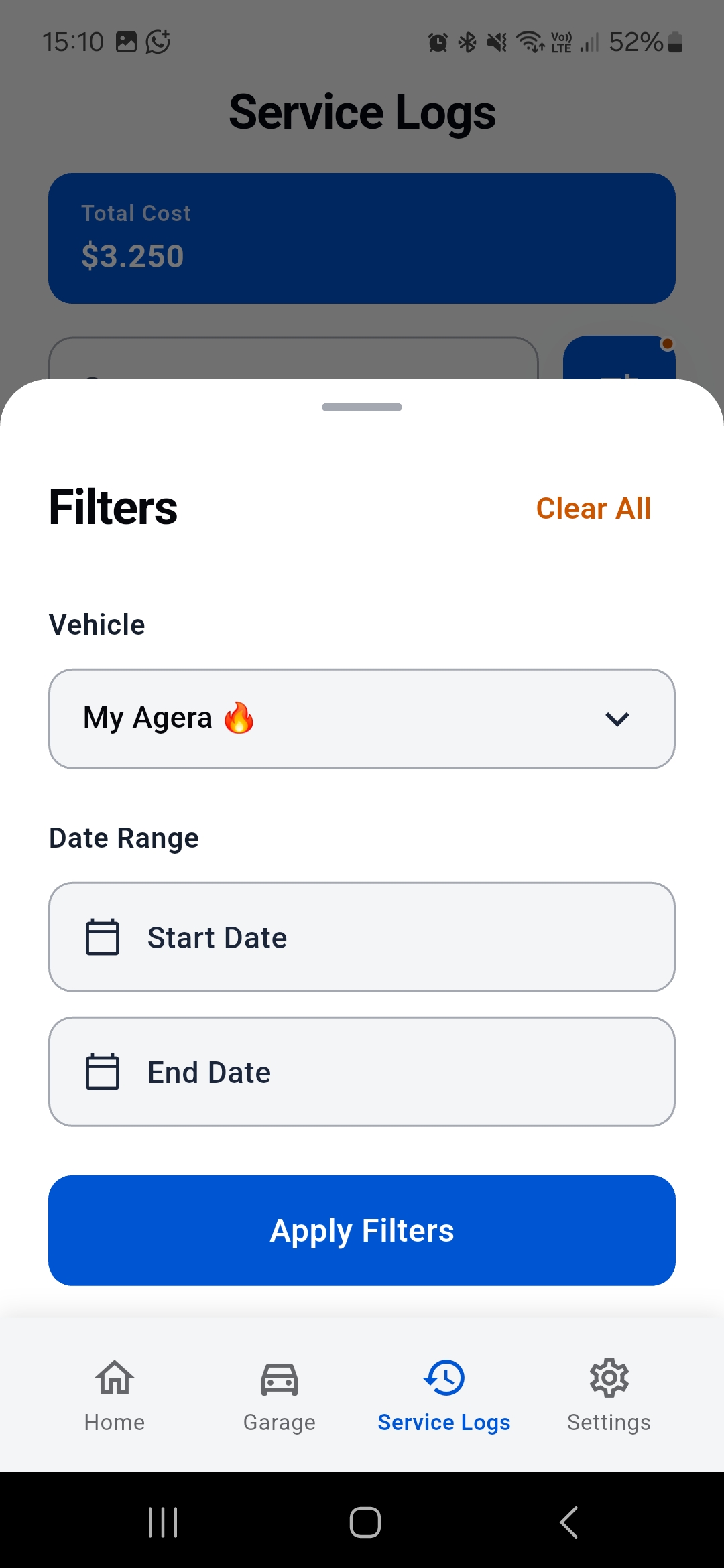The height and width of the screenshot is (1568, 724).
Task: Tap the Total Cost summary card
Action: pyautogui.click(x=362, y=238)
